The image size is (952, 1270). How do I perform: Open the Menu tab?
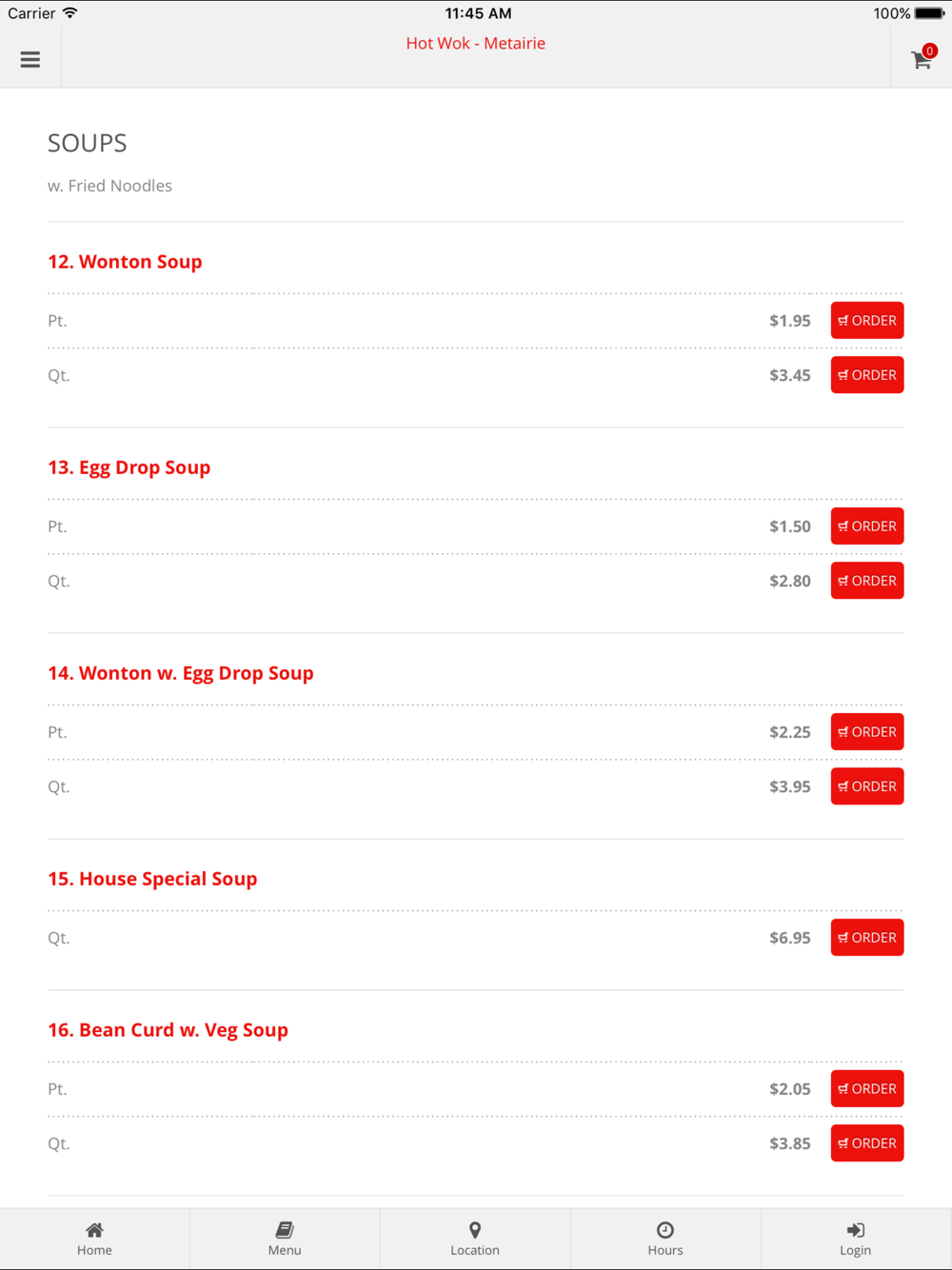tap(285, 1239)
